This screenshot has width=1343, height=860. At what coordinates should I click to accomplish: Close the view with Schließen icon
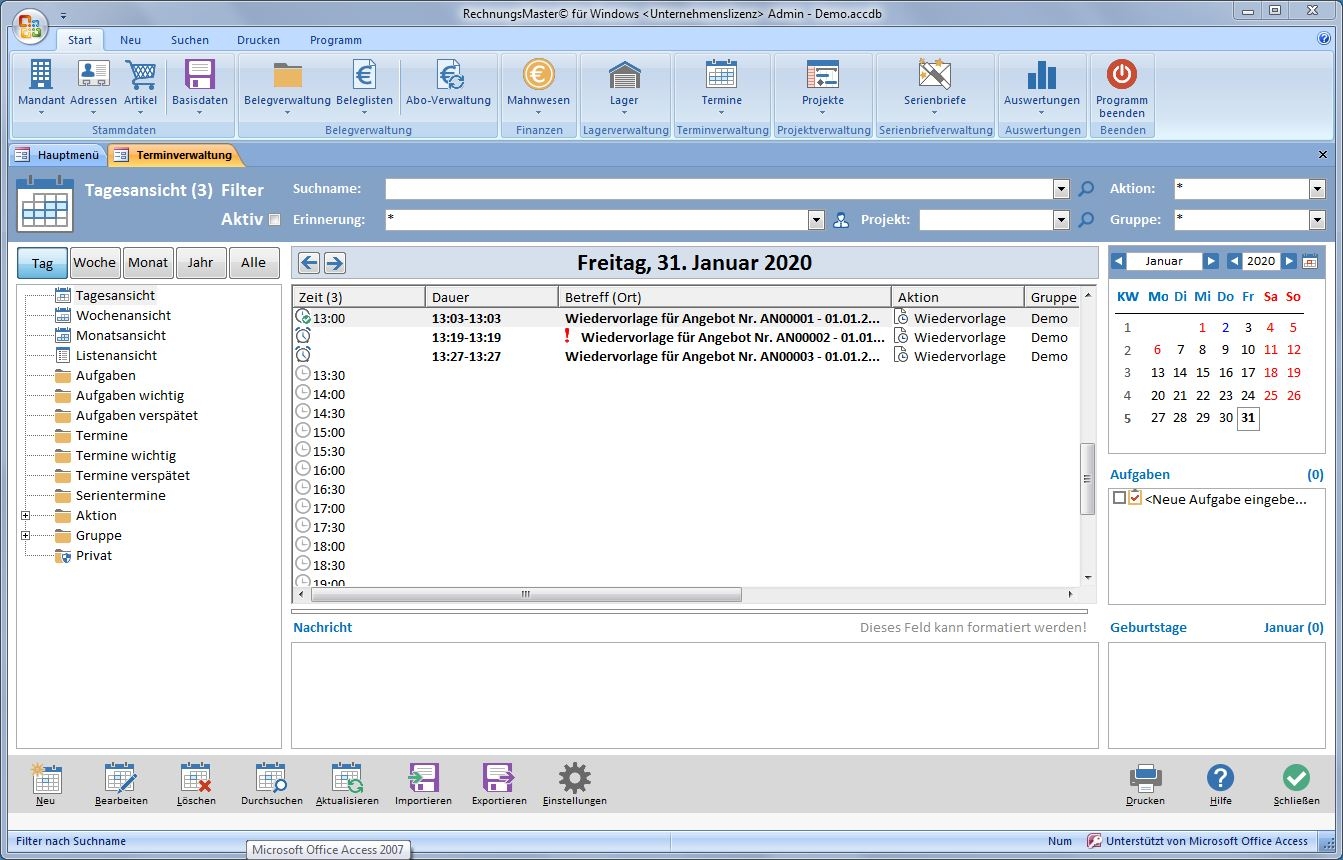tap(1296, 779)
